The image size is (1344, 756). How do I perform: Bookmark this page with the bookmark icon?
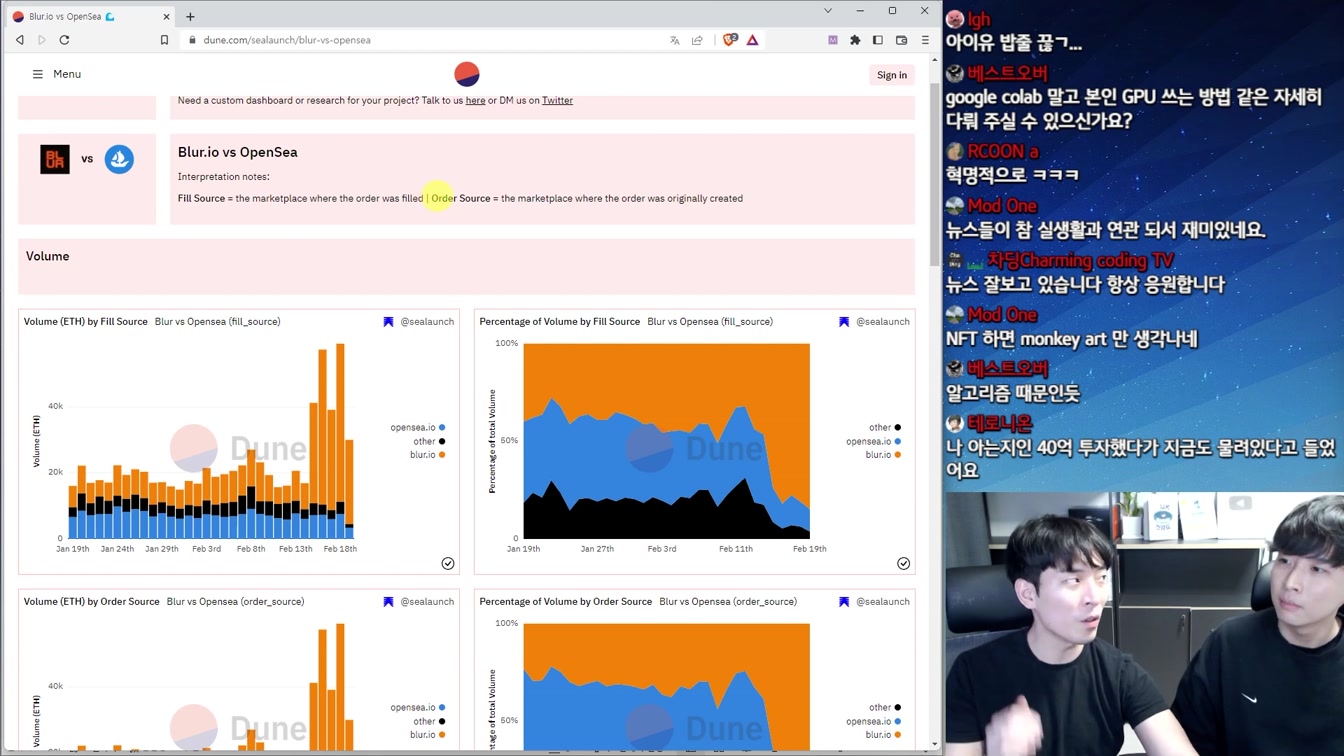click(164, 40)
